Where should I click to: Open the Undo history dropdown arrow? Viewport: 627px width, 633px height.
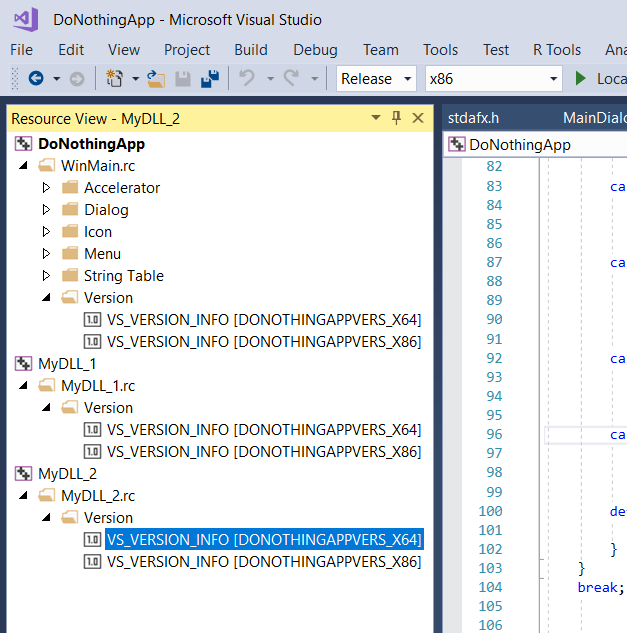click(x=271, y=79)
